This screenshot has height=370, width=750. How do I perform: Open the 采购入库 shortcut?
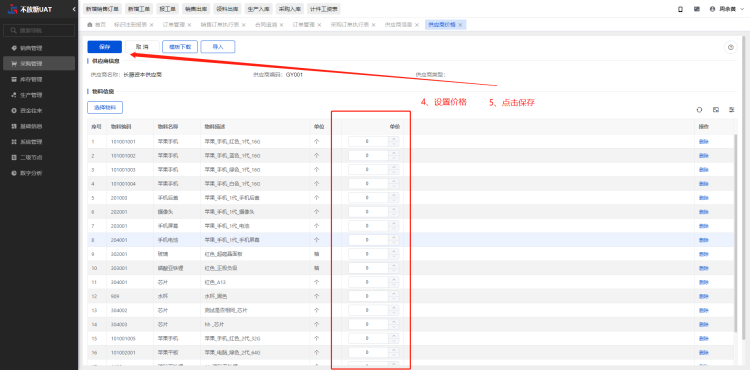click(289, 9)
